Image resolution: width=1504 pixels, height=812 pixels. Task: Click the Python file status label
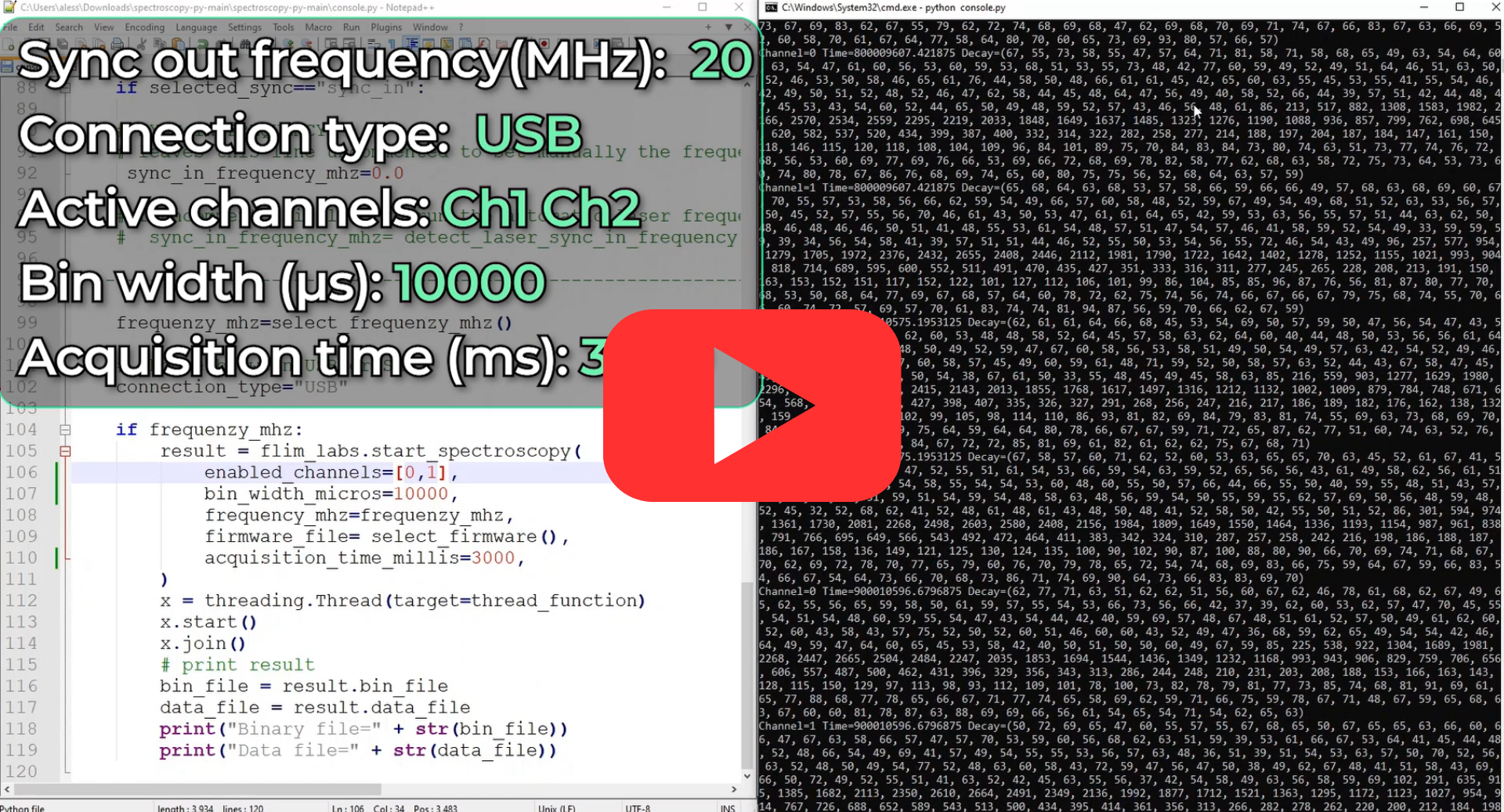23,807
